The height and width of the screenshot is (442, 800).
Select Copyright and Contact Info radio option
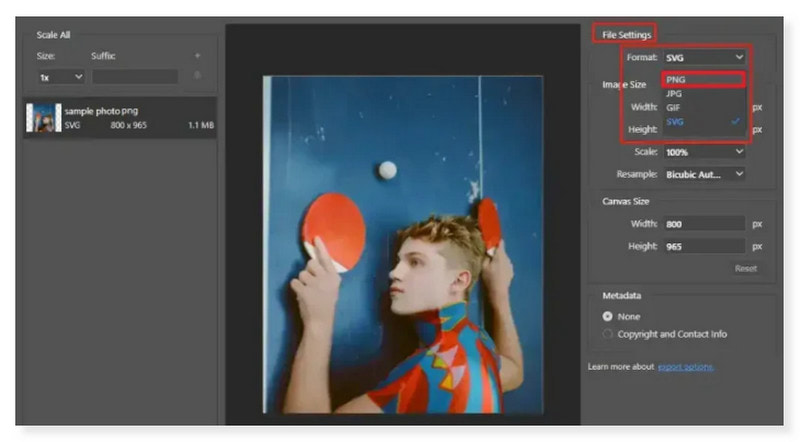coord(608,334)
